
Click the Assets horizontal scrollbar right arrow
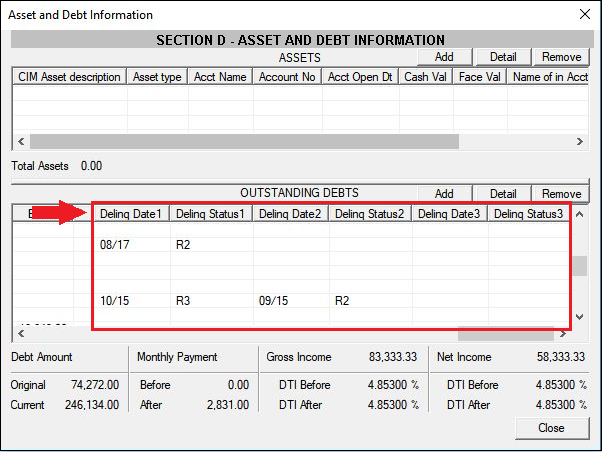(x=579, y=141)
